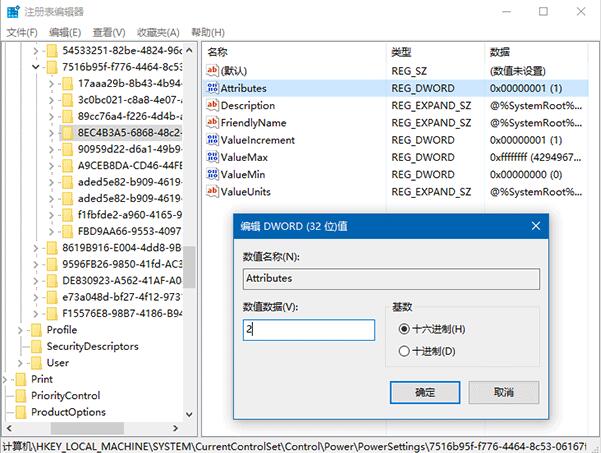This screenshot has height=453, width=601.
Task: Click folder icon of 90959d22-d6a1 key
Action: 67,149
